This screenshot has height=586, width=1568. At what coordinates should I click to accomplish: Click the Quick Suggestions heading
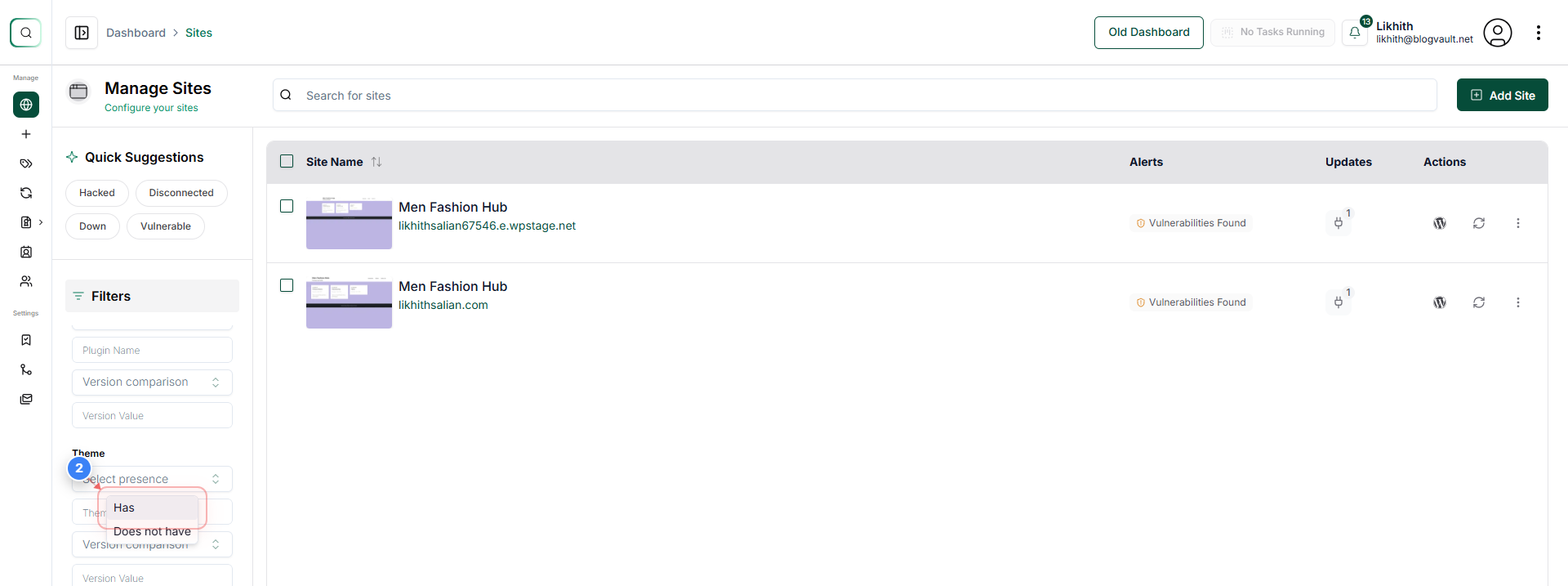click(145, 157)
